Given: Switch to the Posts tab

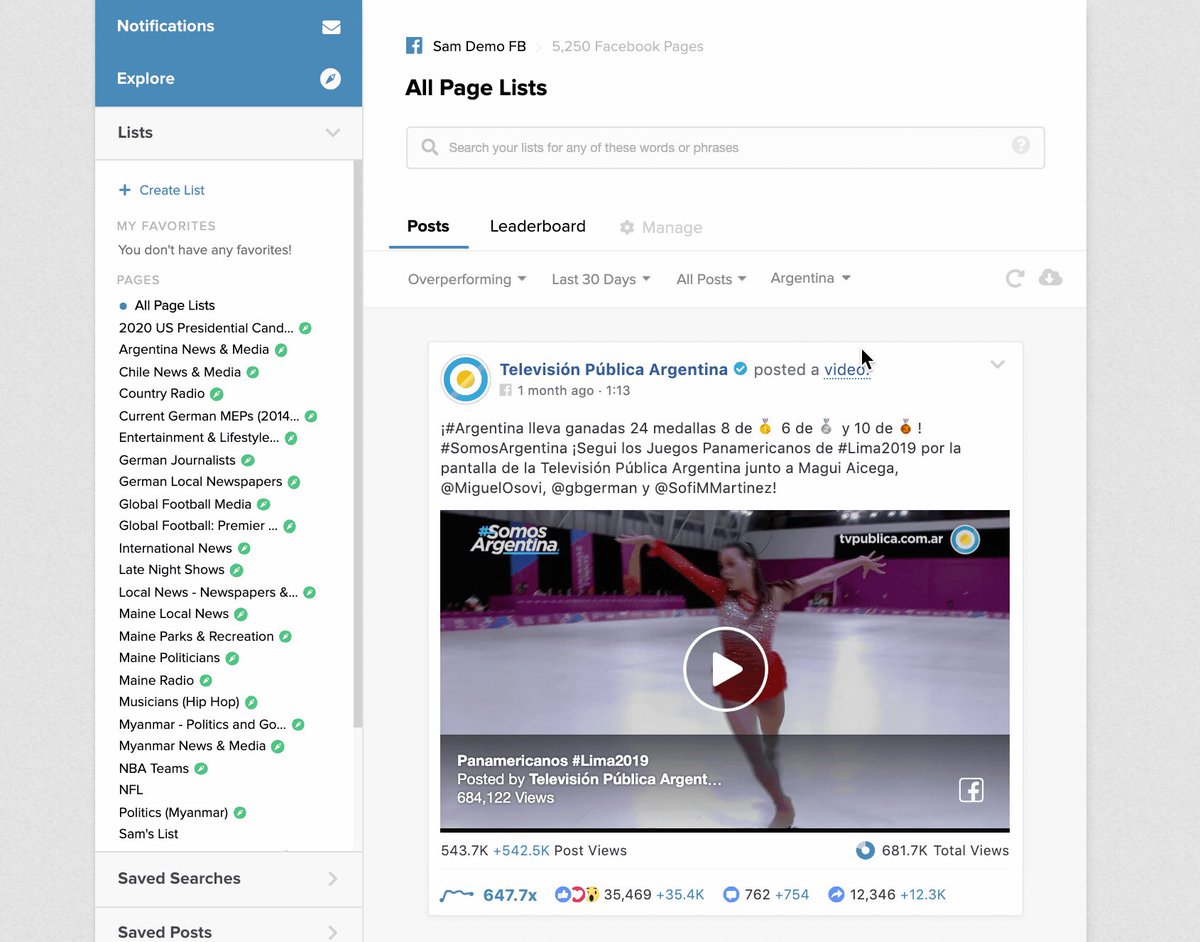Looking at the screenshot, I should (428, 226).
